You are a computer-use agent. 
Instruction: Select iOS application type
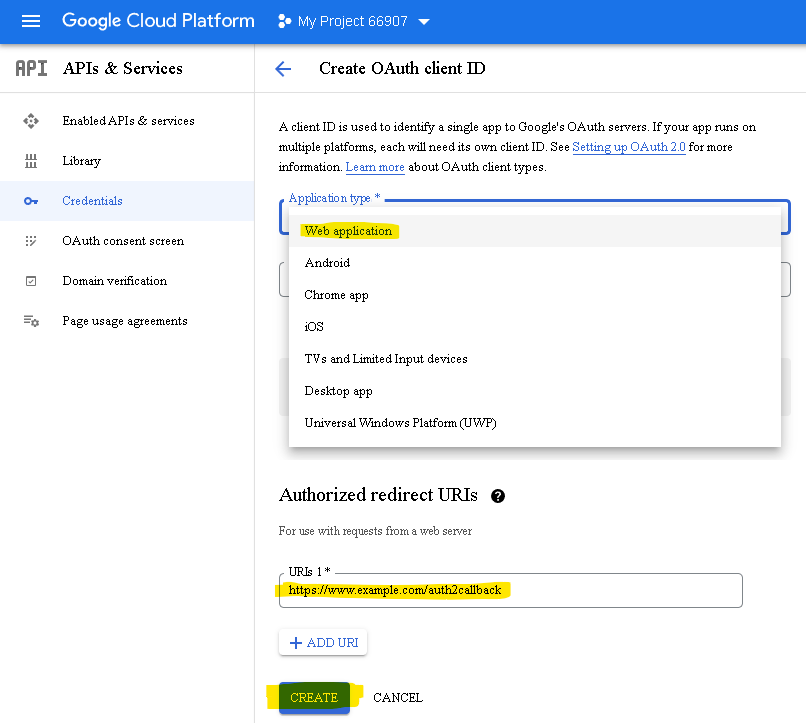(x=535, y=327)
